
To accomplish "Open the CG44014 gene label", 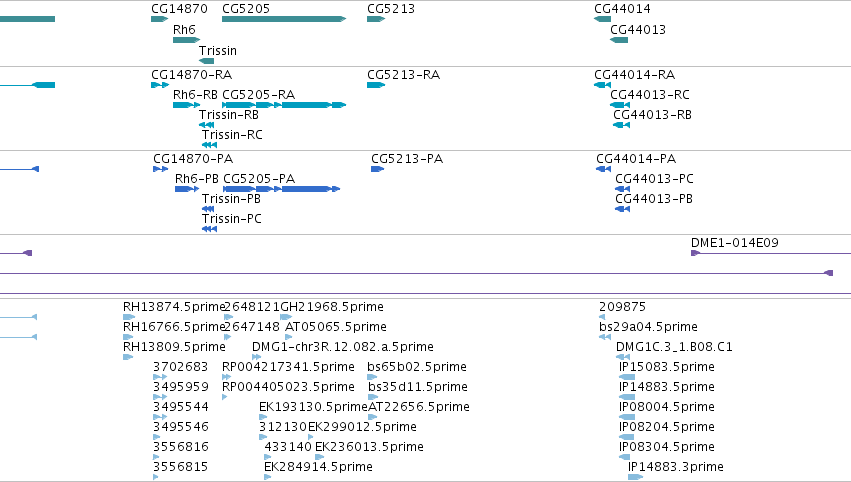I will click(622, 9).
